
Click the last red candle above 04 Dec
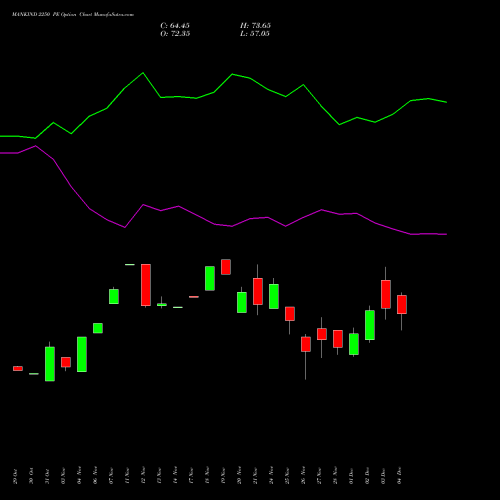402,304
